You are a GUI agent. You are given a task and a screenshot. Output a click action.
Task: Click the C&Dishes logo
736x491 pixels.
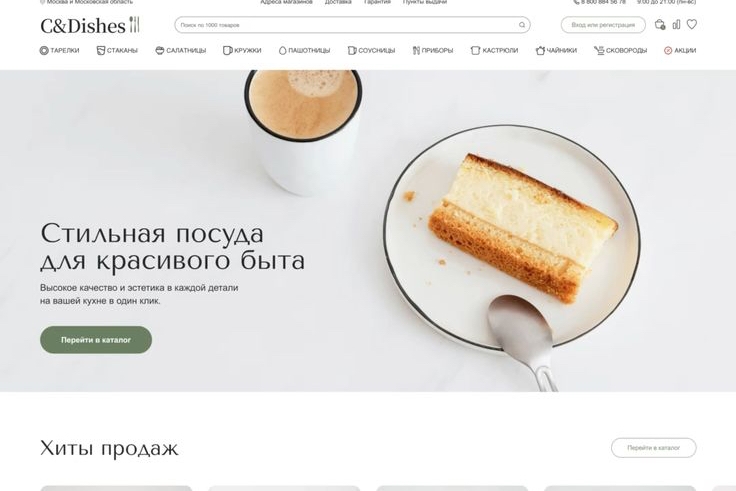pos(90,25)
